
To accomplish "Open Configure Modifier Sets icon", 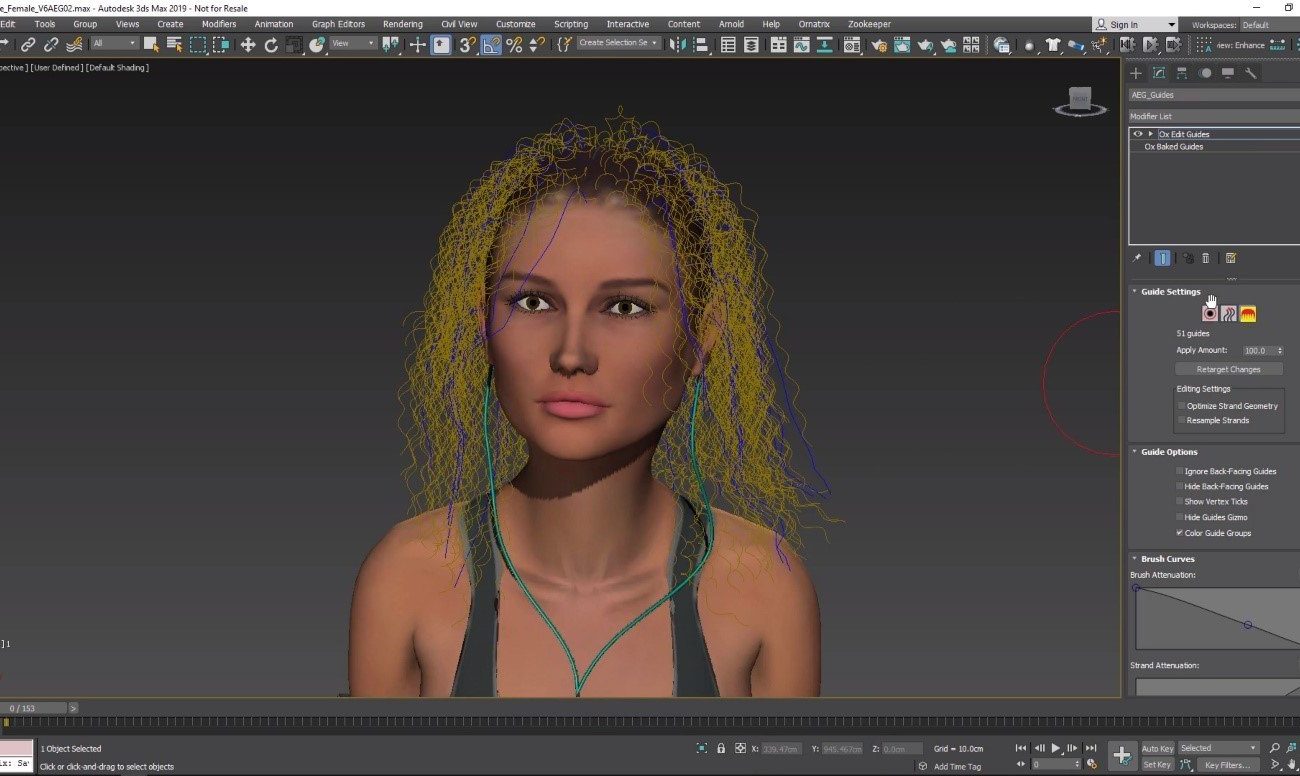I will tap(1231, 258).
